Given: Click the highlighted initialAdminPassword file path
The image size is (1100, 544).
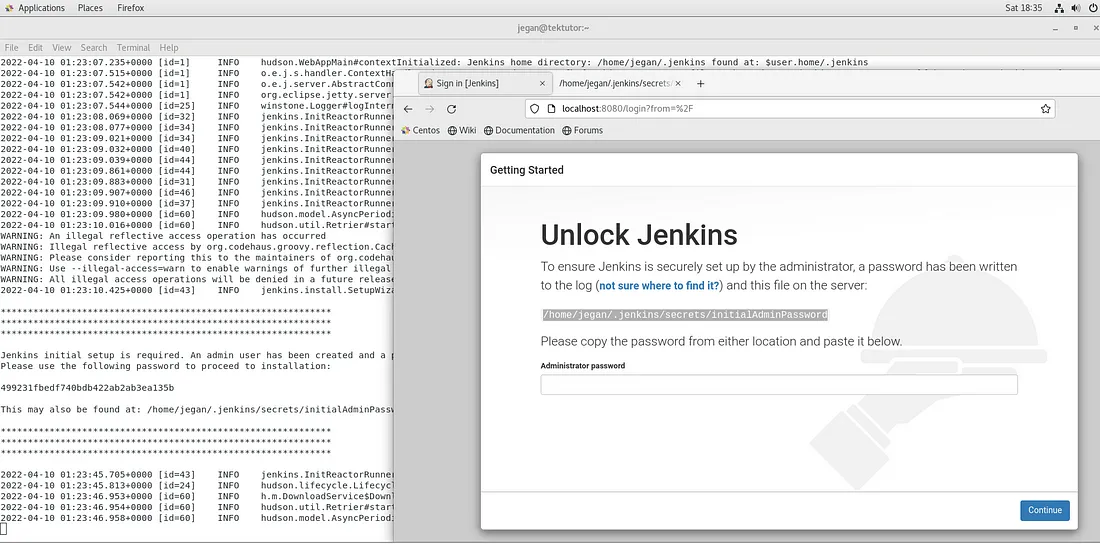Looking at the screenshot, I should click(685, 315).
